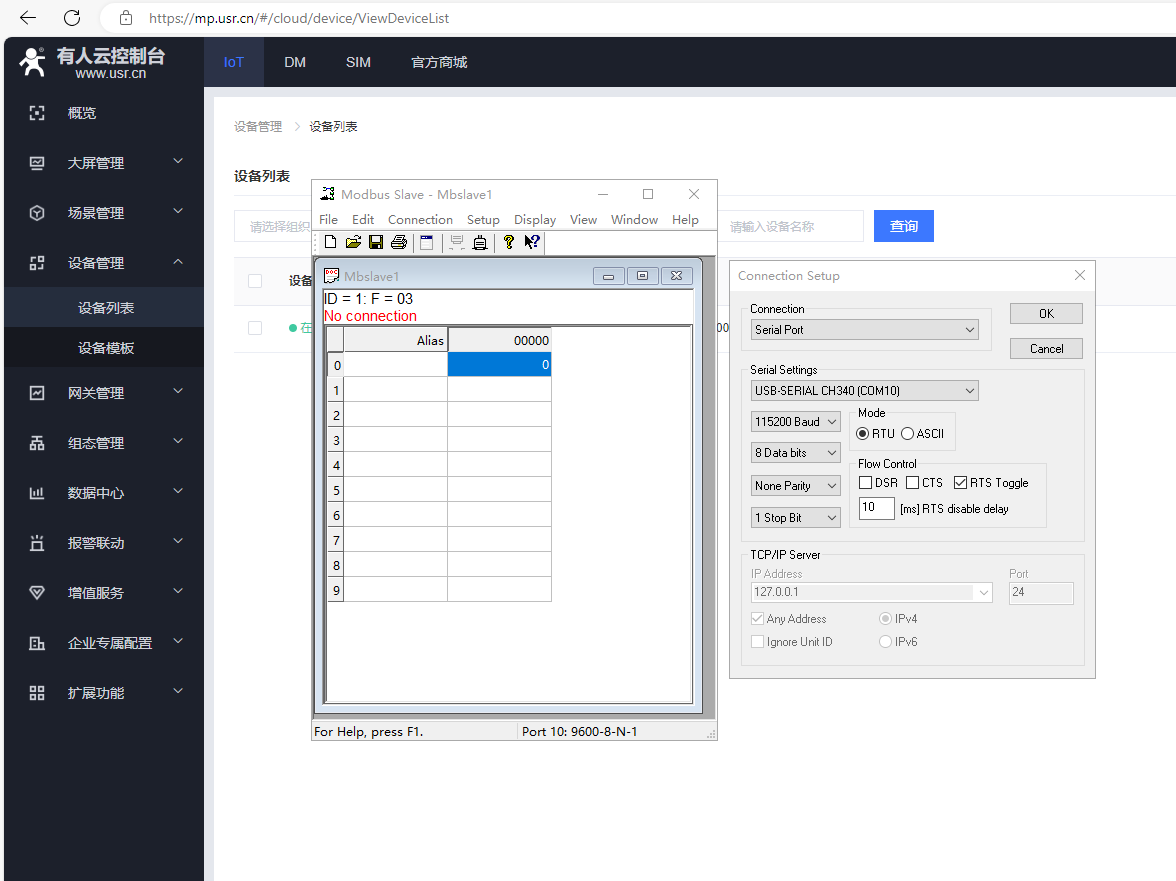Click the Open file folder icon
This screenshot has width=1176, height=881.
(x=353, y=242)
